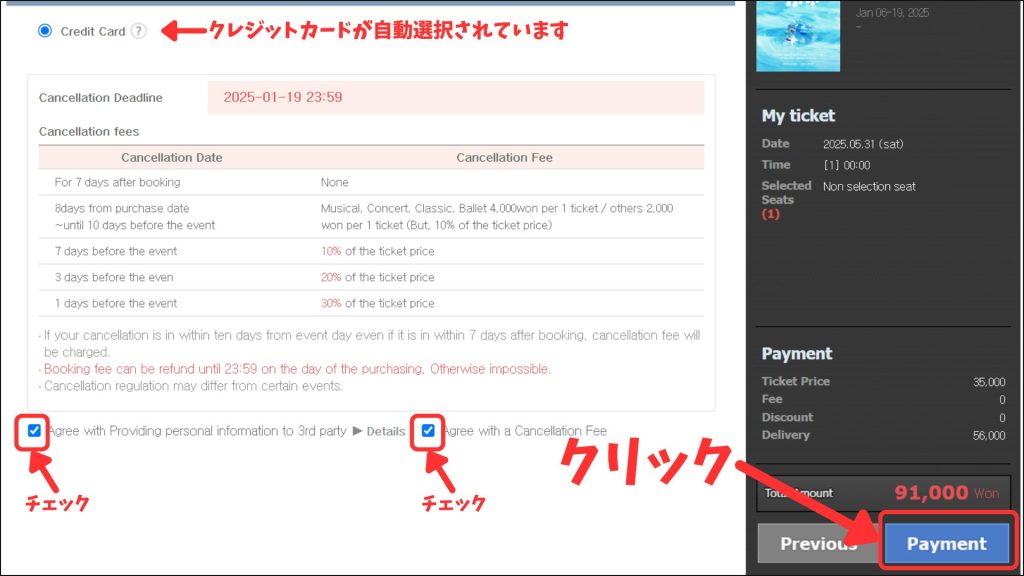The width and height of the screenshot is (1024, 576).
Task: Click the help question mark beside Credit Card
Action: coord(138,31)
